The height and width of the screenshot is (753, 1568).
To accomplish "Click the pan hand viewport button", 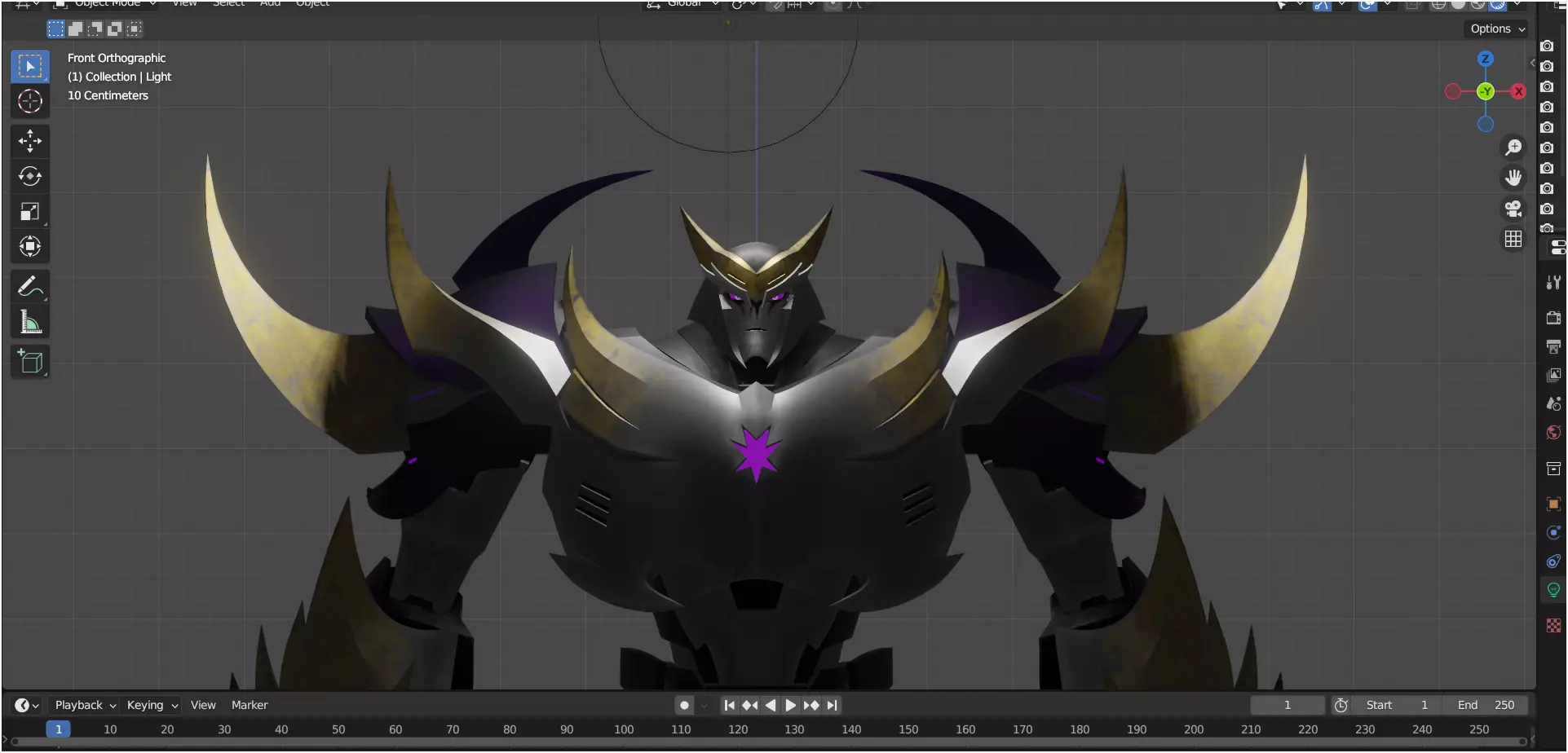I will coord(1513,178).
